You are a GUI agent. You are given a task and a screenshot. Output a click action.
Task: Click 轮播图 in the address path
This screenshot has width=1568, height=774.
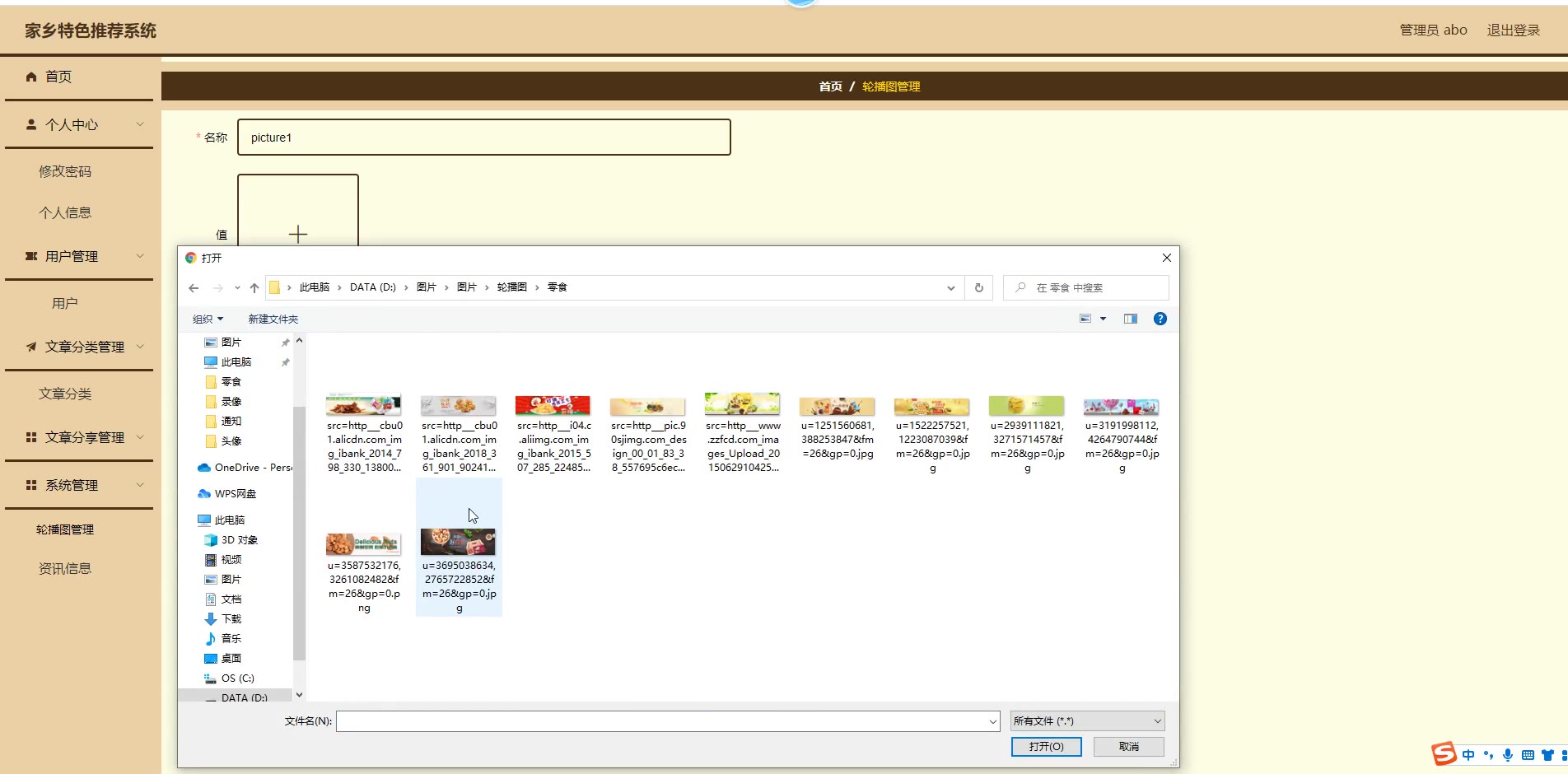(511, 287)
